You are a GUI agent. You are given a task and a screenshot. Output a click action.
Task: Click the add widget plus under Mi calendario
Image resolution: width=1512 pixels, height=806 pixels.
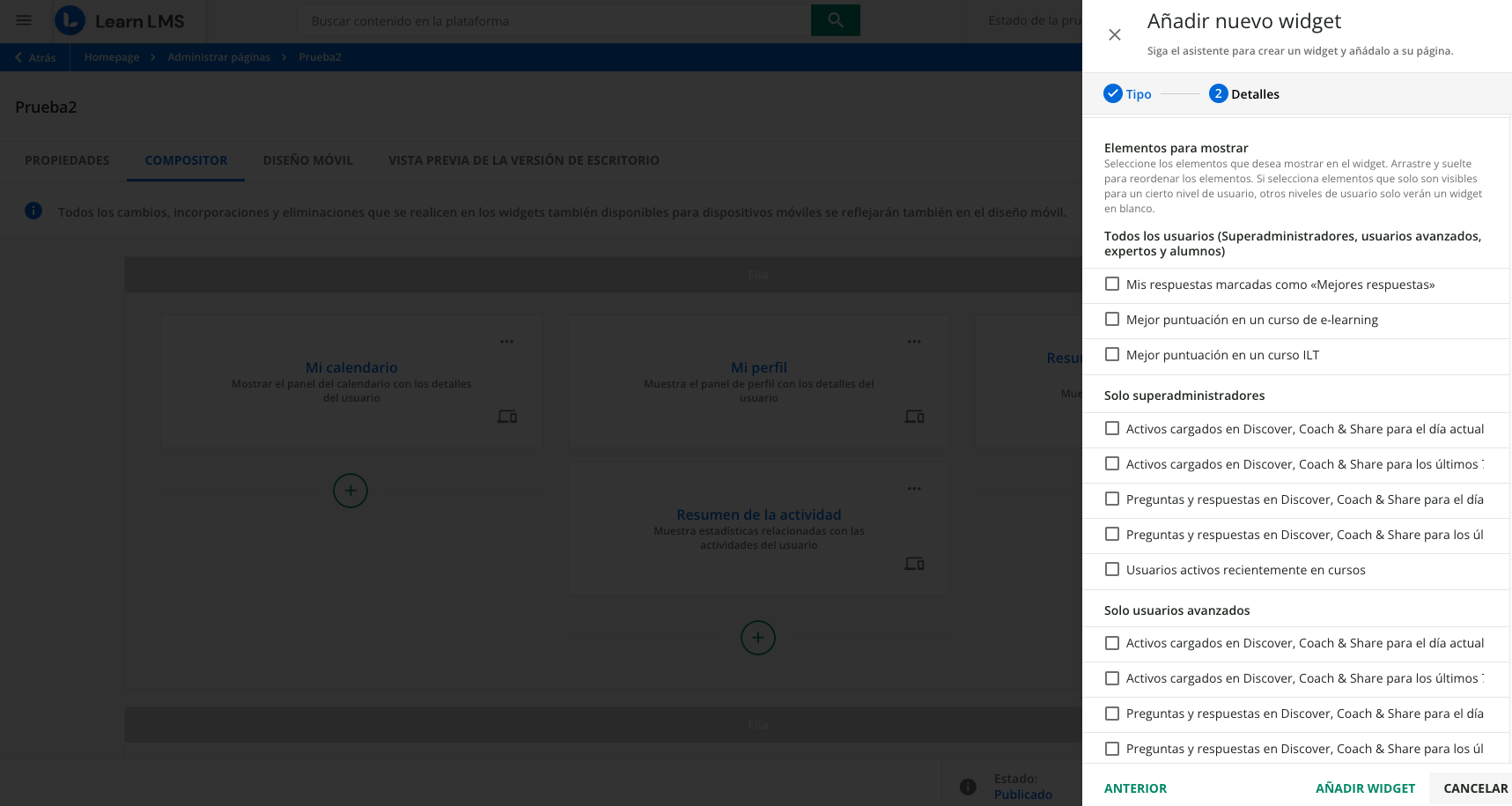tap(350, 491)
